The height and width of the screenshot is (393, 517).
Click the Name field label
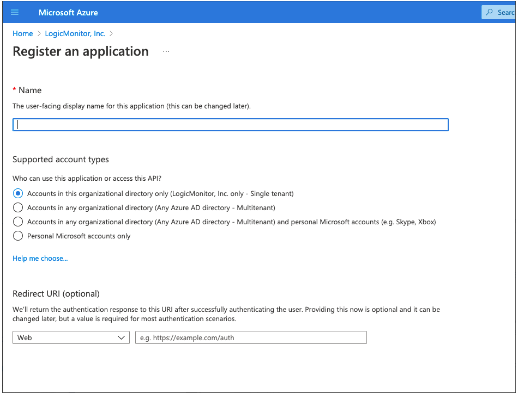click(30, 90)
